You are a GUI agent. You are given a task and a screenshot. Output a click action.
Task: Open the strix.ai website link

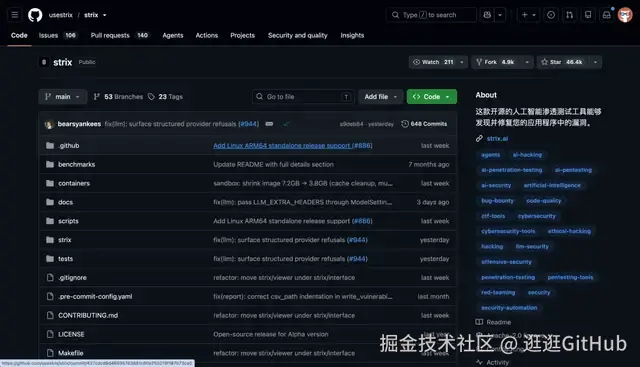(x=497, y=138)
